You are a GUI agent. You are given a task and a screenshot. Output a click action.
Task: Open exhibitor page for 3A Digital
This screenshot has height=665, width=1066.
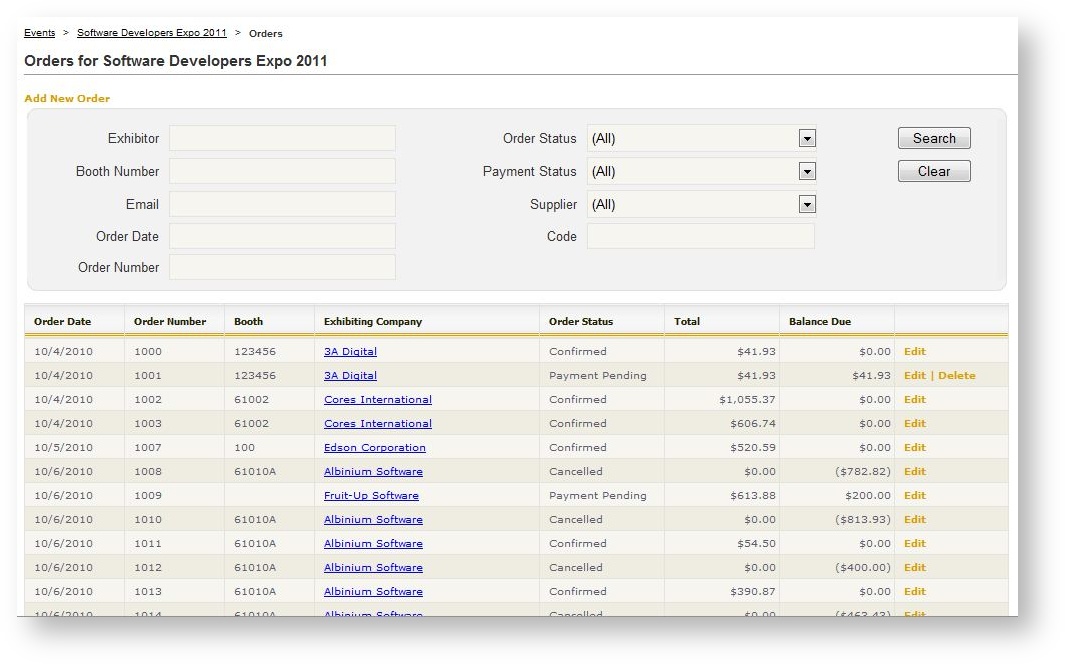click(x=350, y=351)
